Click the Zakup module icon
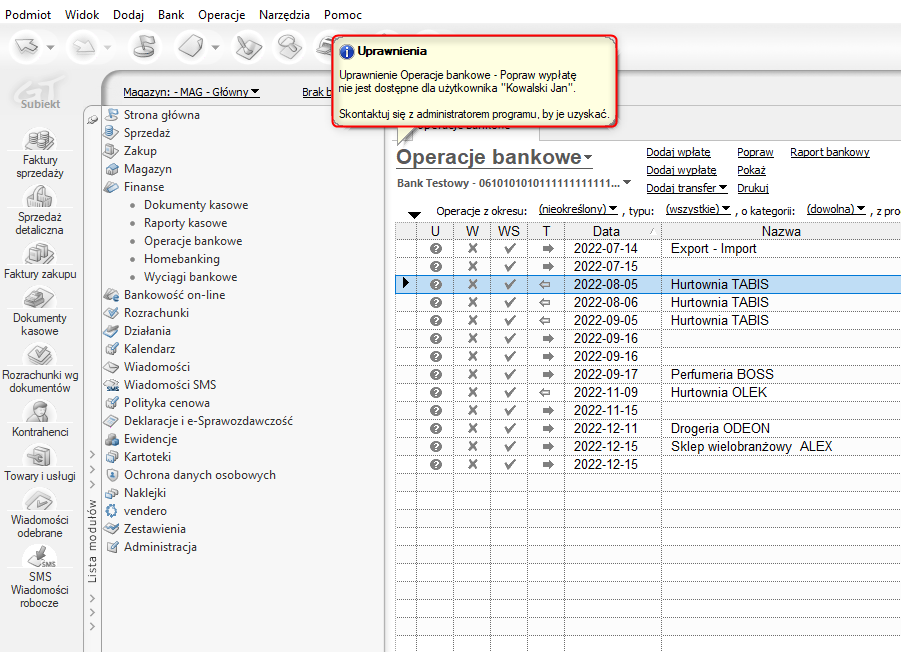 coord(111,151)
